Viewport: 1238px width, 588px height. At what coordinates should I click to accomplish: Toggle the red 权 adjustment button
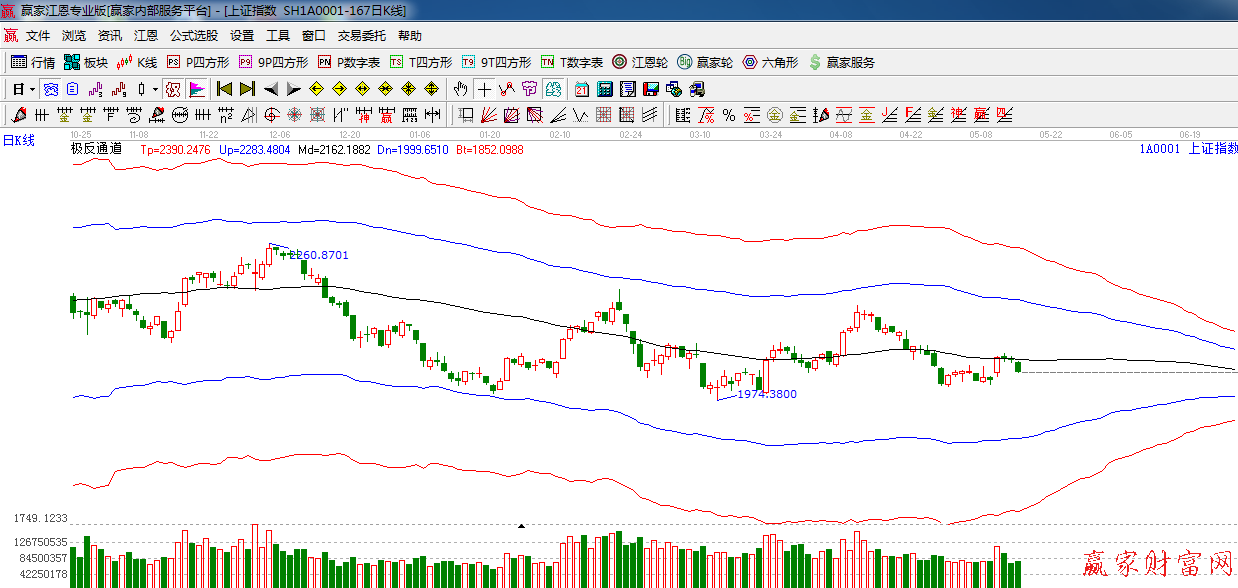pyautogui.click(x=173, y=89)
